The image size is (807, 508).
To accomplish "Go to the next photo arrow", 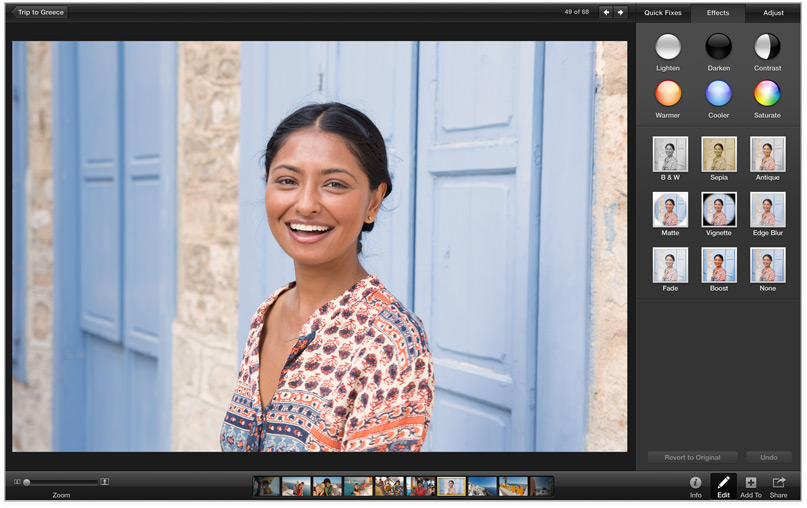I will pos(621,12).
